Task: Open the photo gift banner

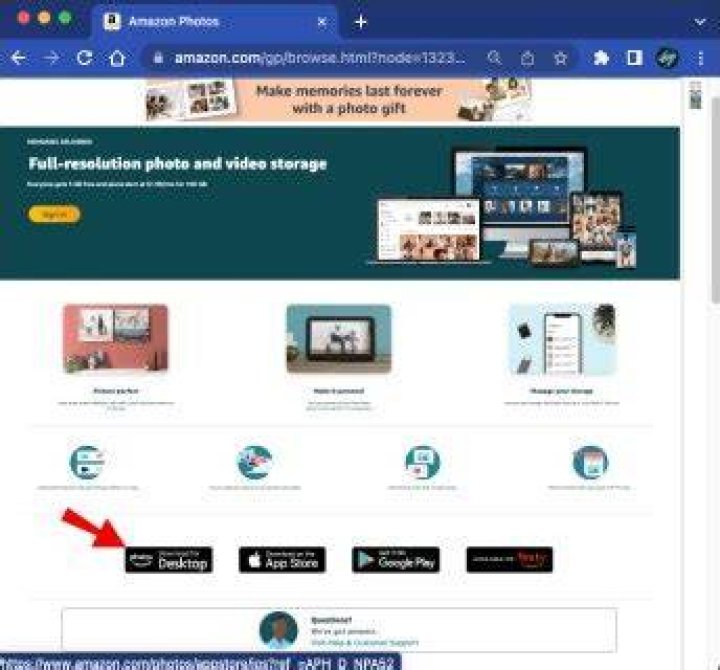Action: pyautogui.click(x=339, y=100)
